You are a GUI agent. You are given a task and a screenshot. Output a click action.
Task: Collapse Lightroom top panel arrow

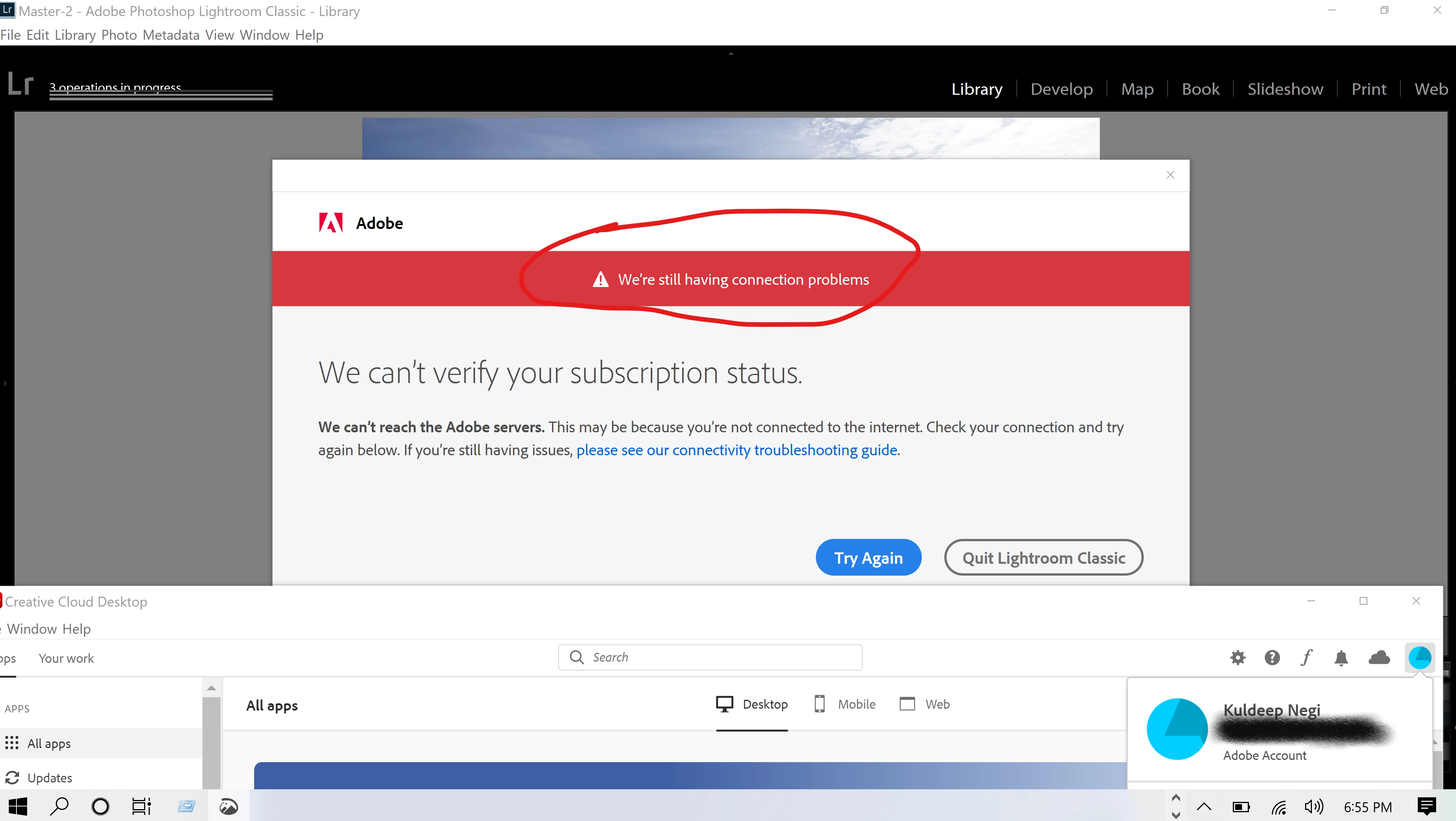(731, 54)
